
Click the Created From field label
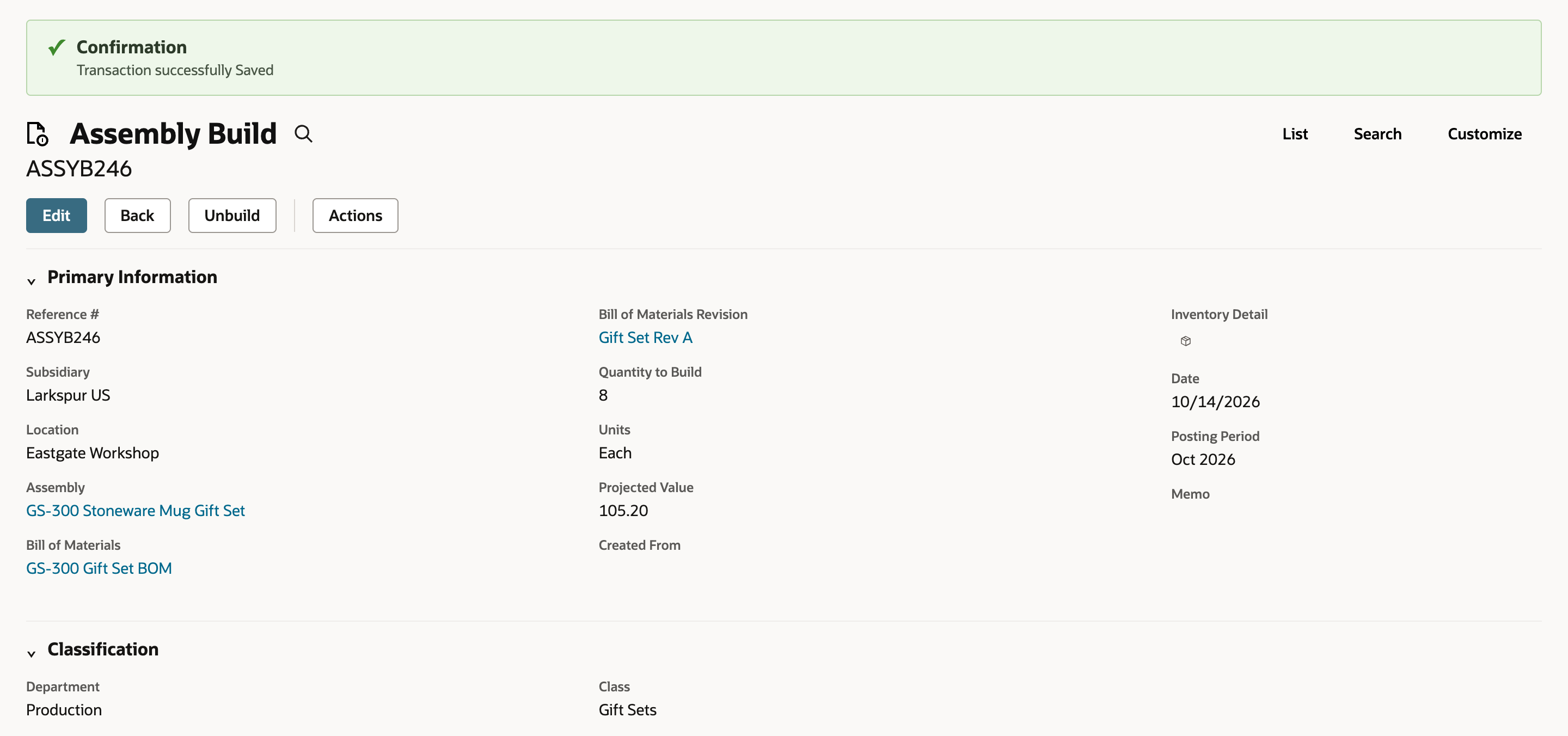639,545
